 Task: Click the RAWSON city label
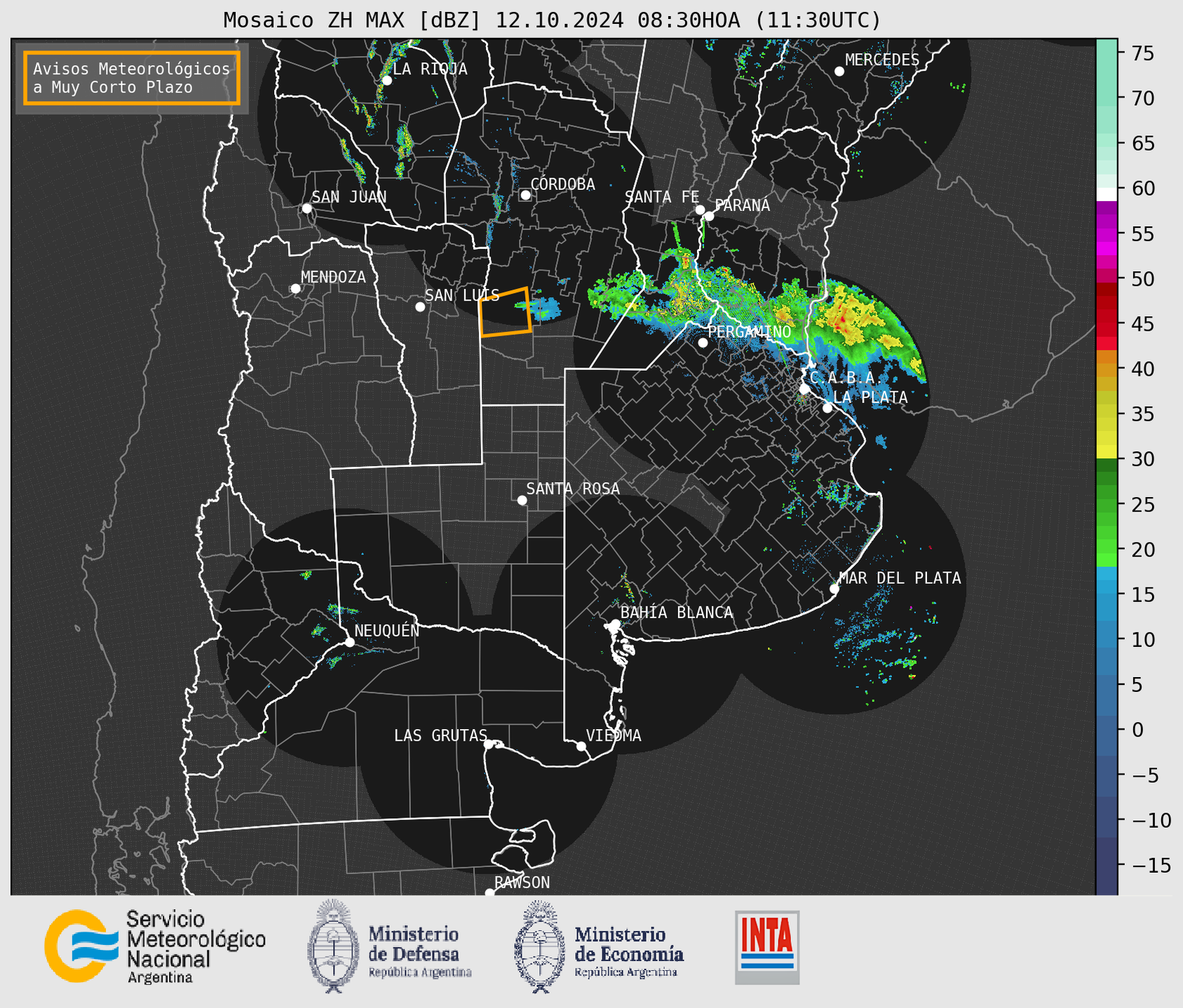(522, 883)
